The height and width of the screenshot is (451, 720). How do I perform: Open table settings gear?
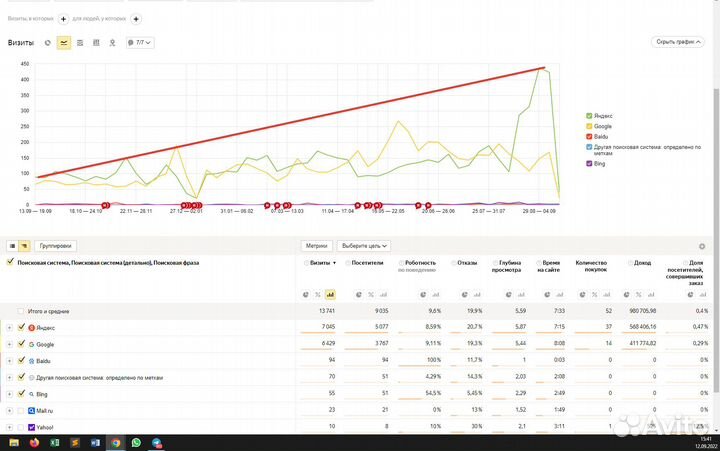click(x=702, y=247)
